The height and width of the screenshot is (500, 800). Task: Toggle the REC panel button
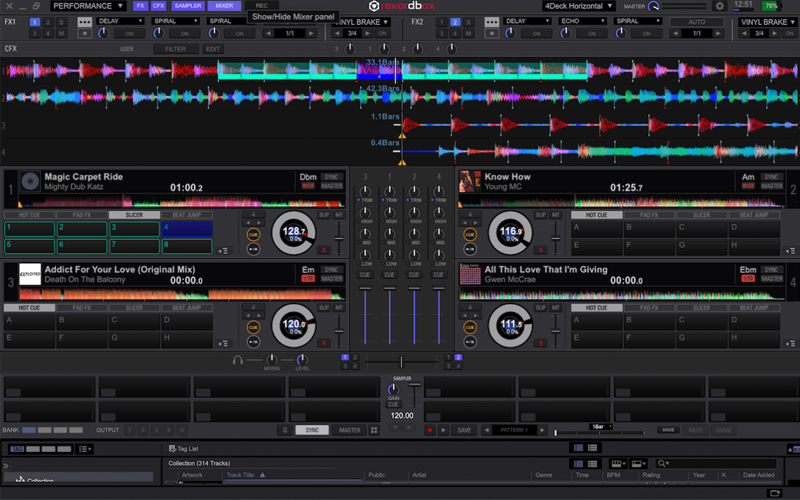[261, 6]
